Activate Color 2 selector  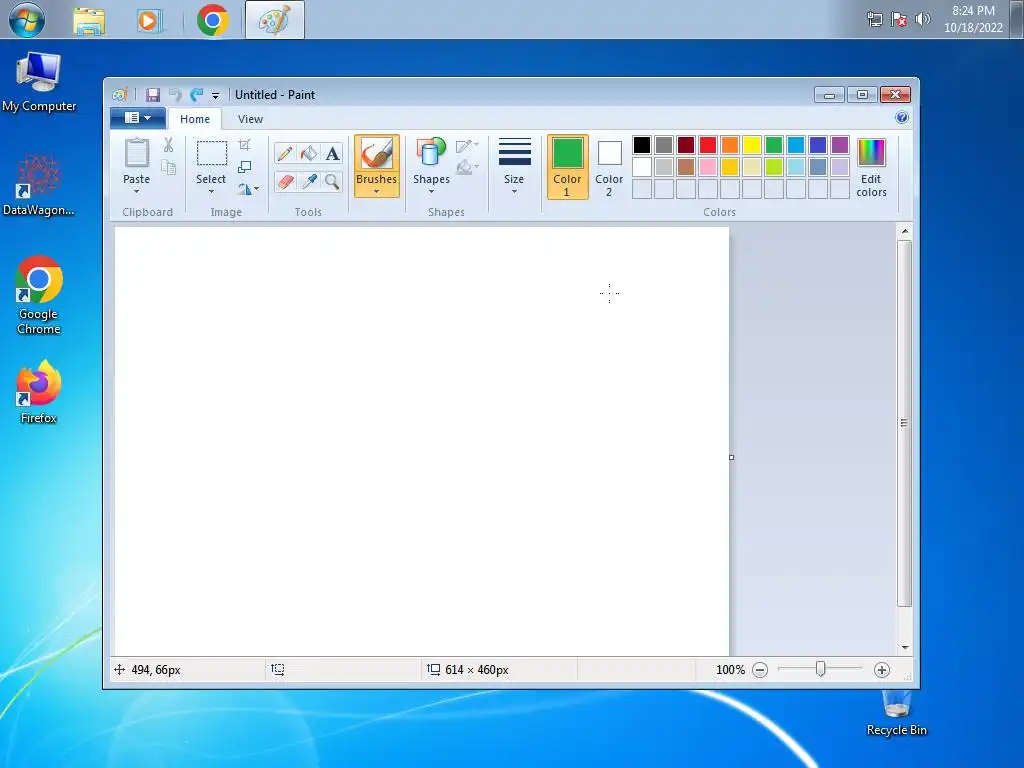pyautogui.click(x=609, y=167)
